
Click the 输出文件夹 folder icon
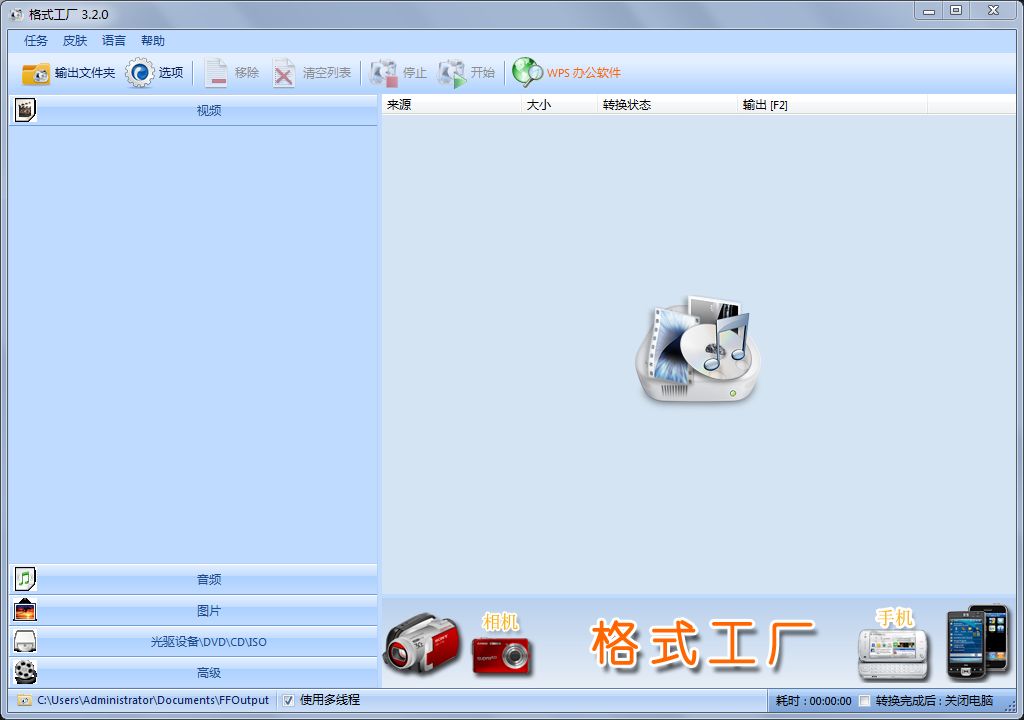[36, 73]
